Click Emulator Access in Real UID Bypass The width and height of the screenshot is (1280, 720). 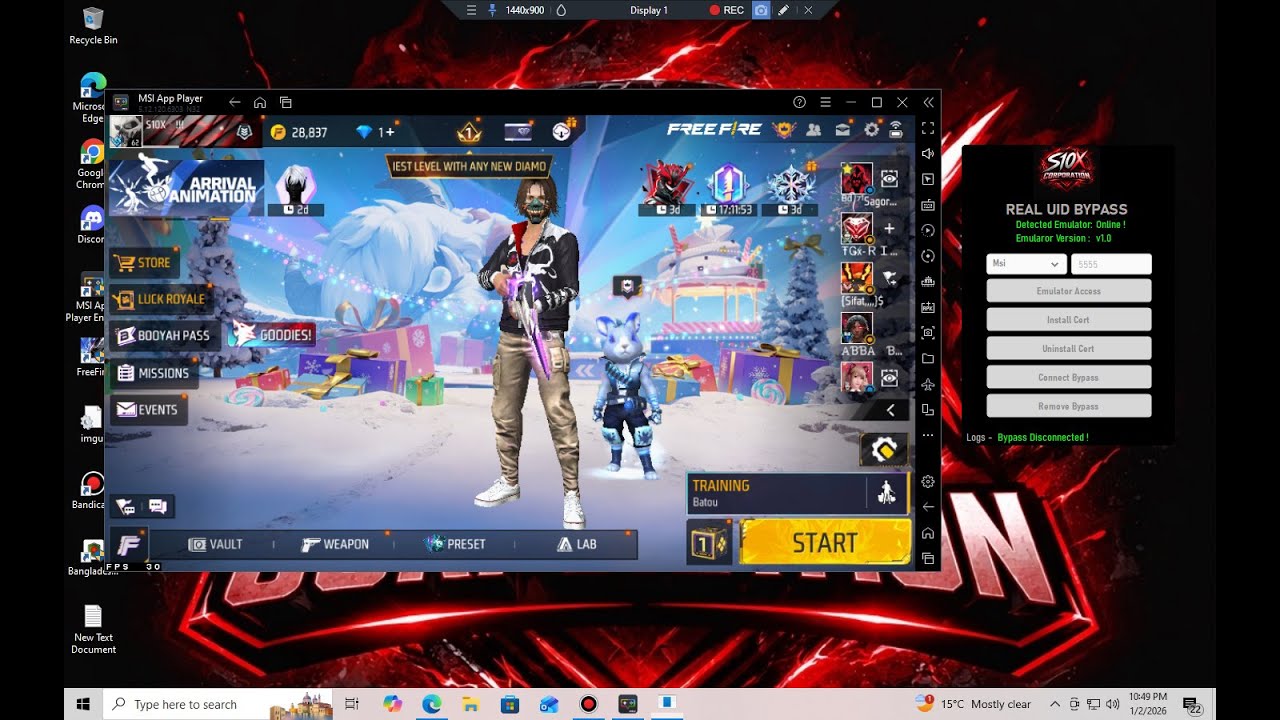1069,291
